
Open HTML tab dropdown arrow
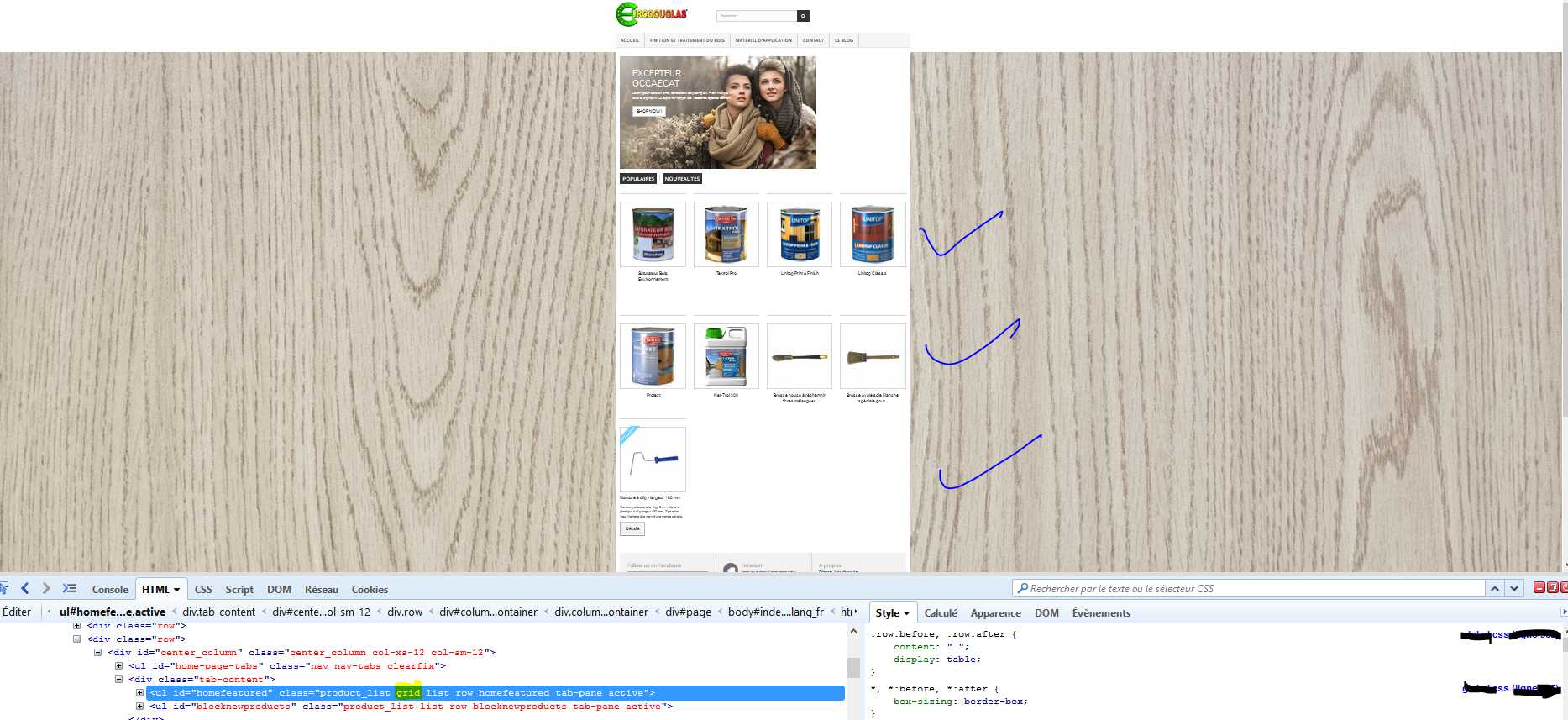(x=176, y=590)
